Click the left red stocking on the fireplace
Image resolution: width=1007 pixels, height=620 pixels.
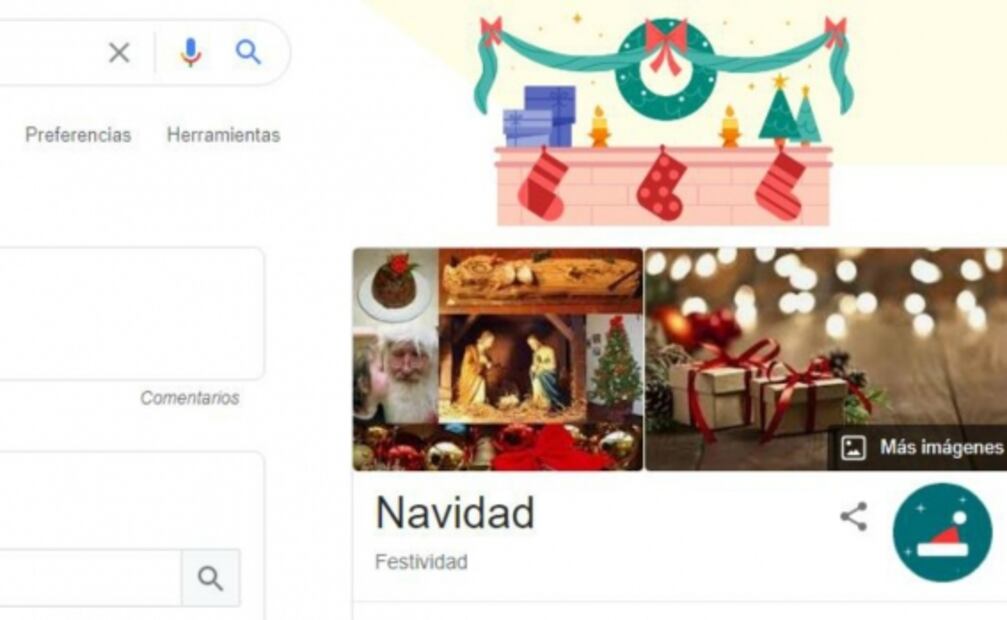coord(543,184)
